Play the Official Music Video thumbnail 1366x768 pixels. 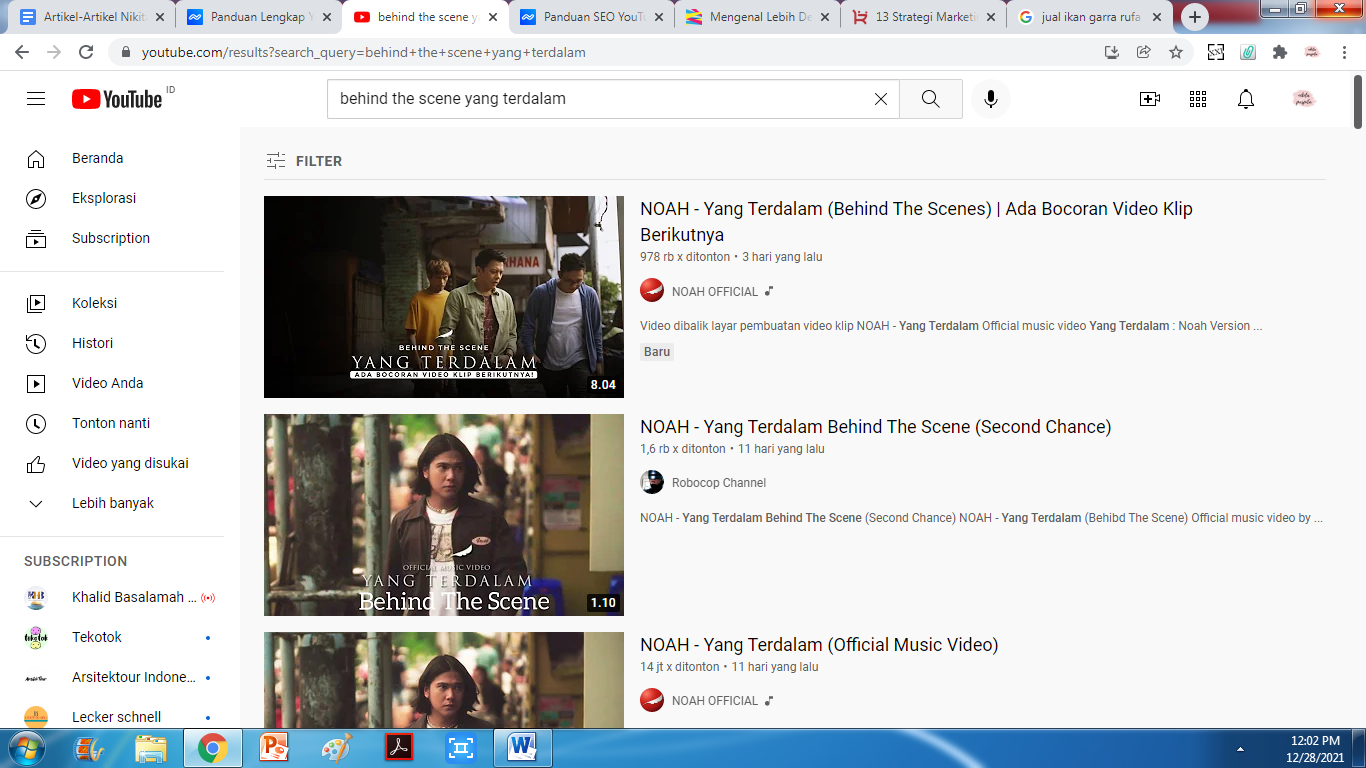click(x=444, y=680)
